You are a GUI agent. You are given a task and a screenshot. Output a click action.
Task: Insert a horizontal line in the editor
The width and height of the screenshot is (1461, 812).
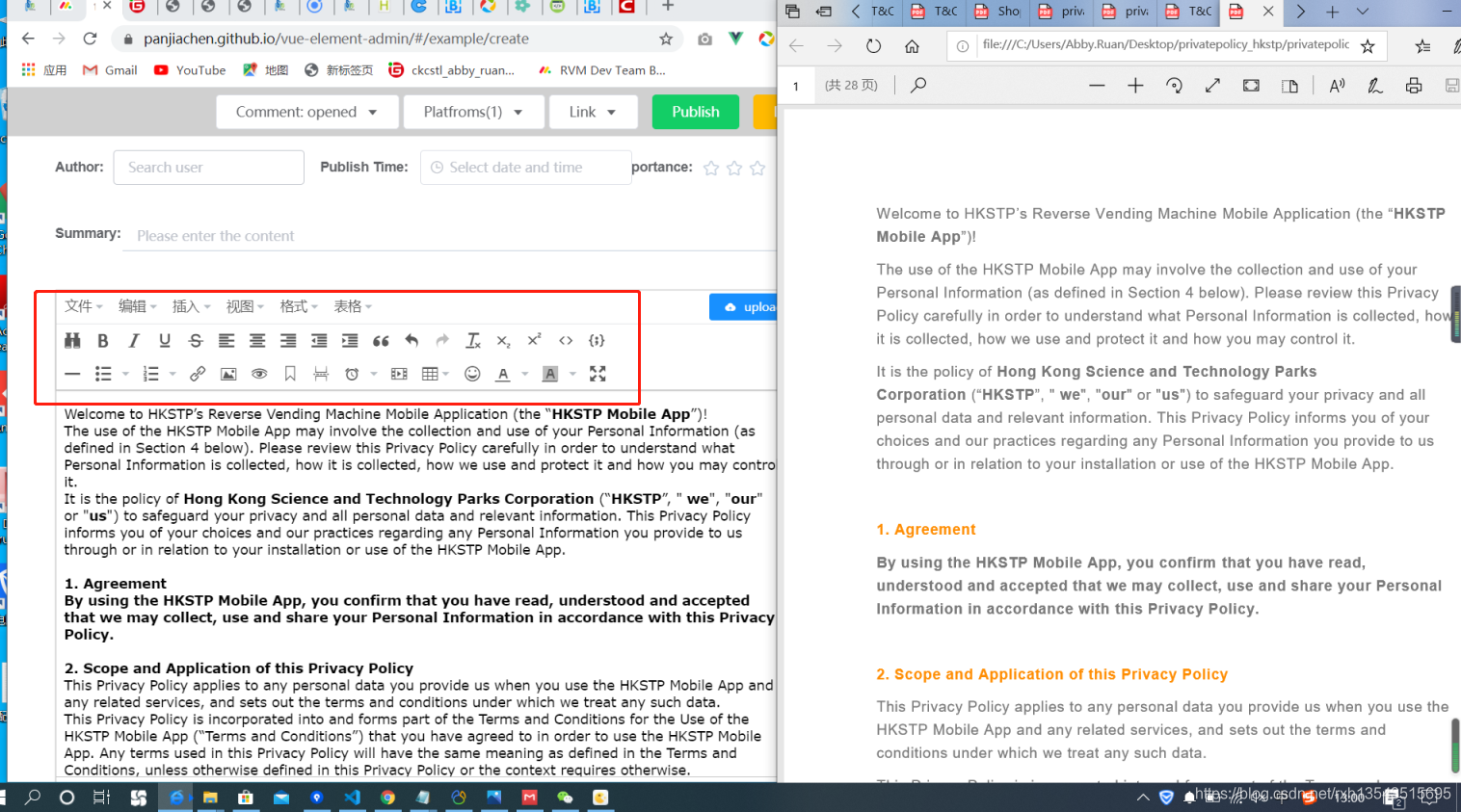(x=72, y=374)
